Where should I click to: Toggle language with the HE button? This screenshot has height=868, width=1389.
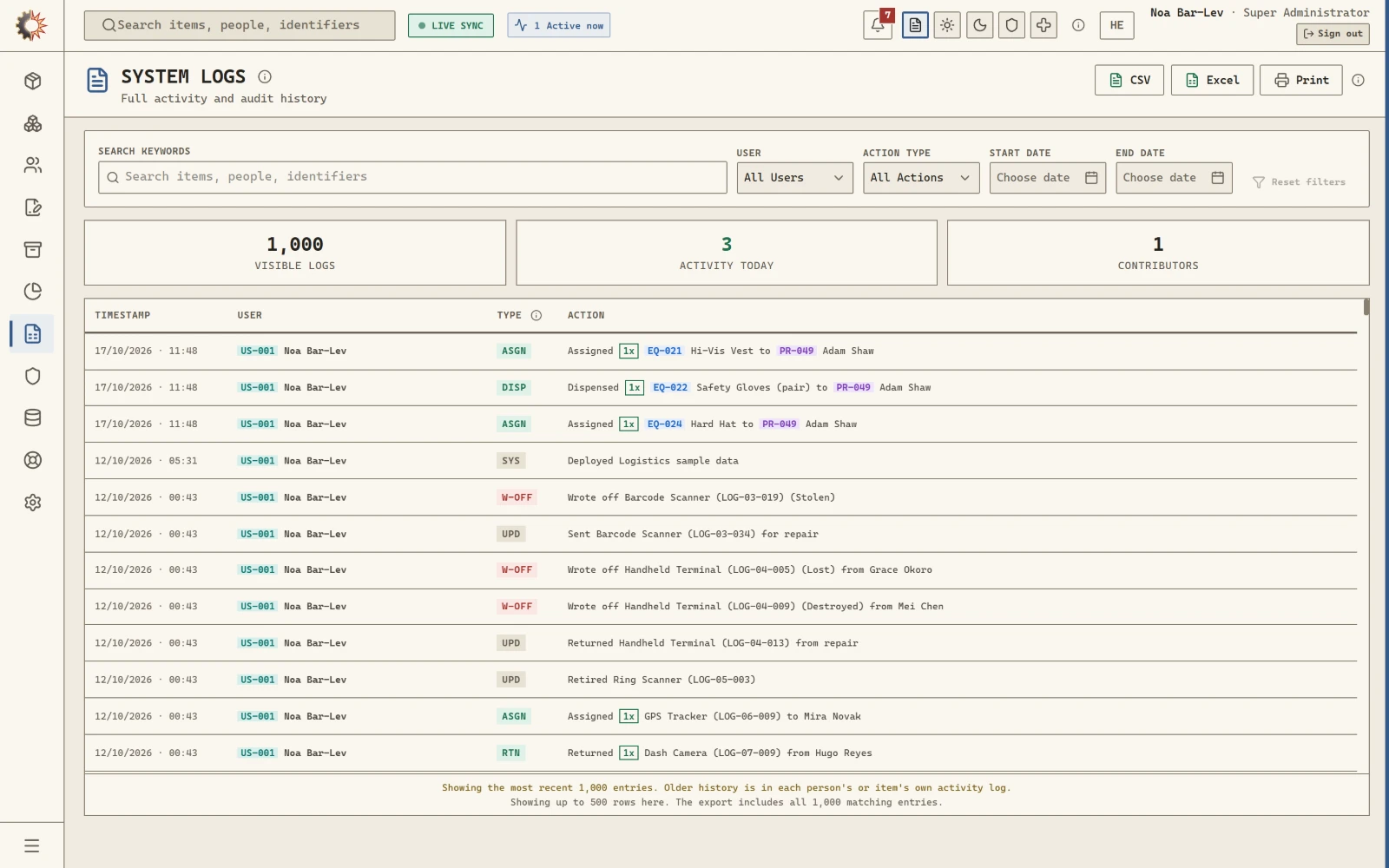(x=1116, y=25)
